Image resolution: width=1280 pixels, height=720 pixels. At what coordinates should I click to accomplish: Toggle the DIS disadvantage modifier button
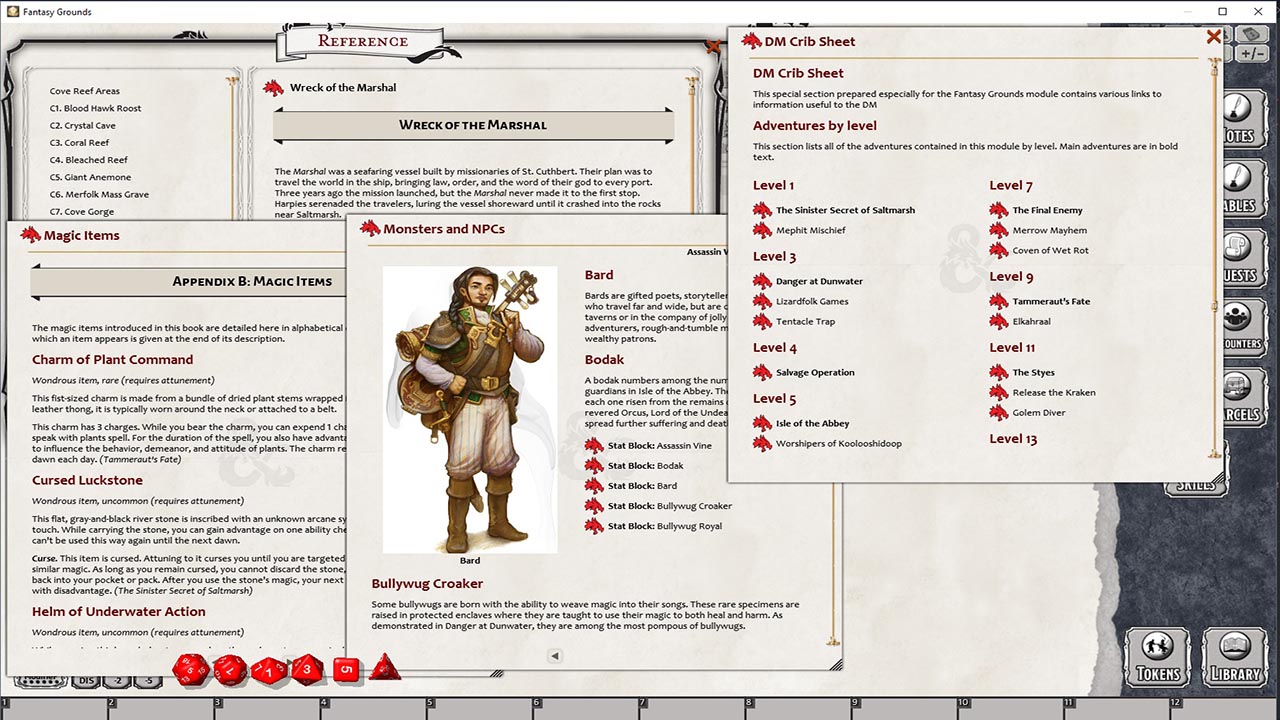click(87, 681)
